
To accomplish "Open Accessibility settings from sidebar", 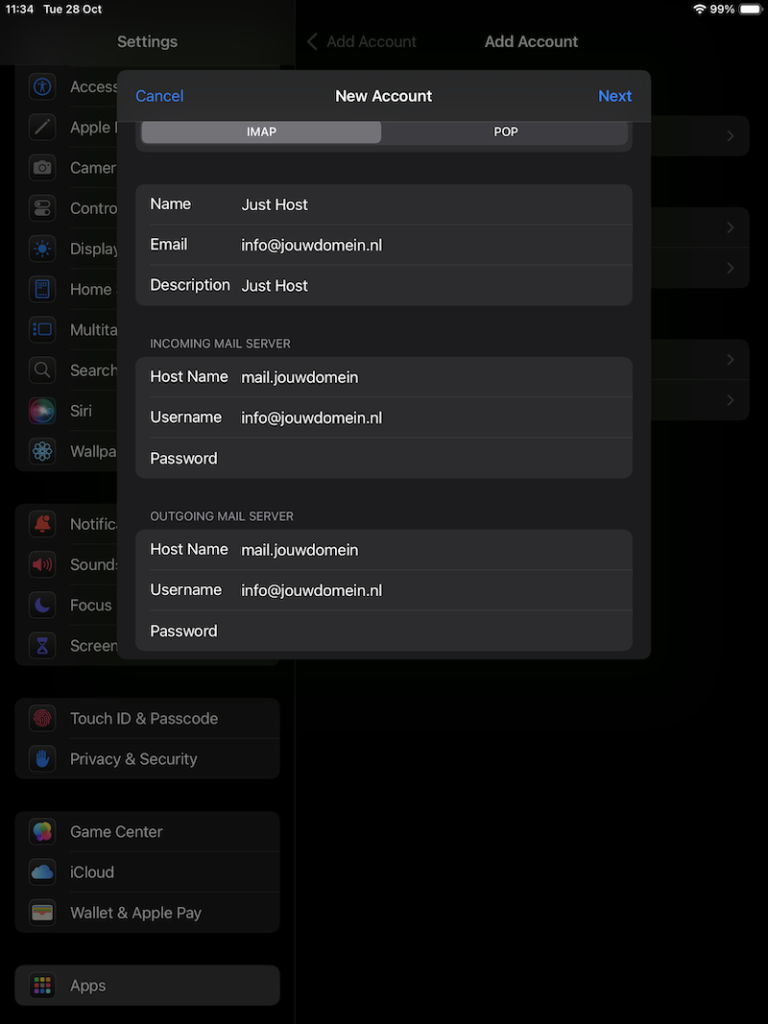I will click(x=42, y=86).
